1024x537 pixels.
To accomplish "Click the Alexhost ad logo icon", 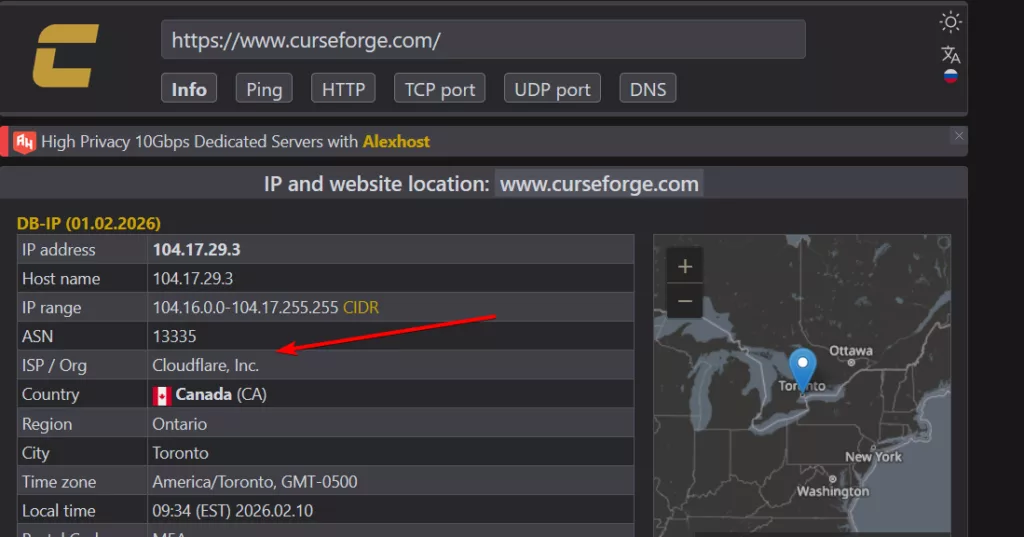I will pyautogui.click(x=25, y=142).
